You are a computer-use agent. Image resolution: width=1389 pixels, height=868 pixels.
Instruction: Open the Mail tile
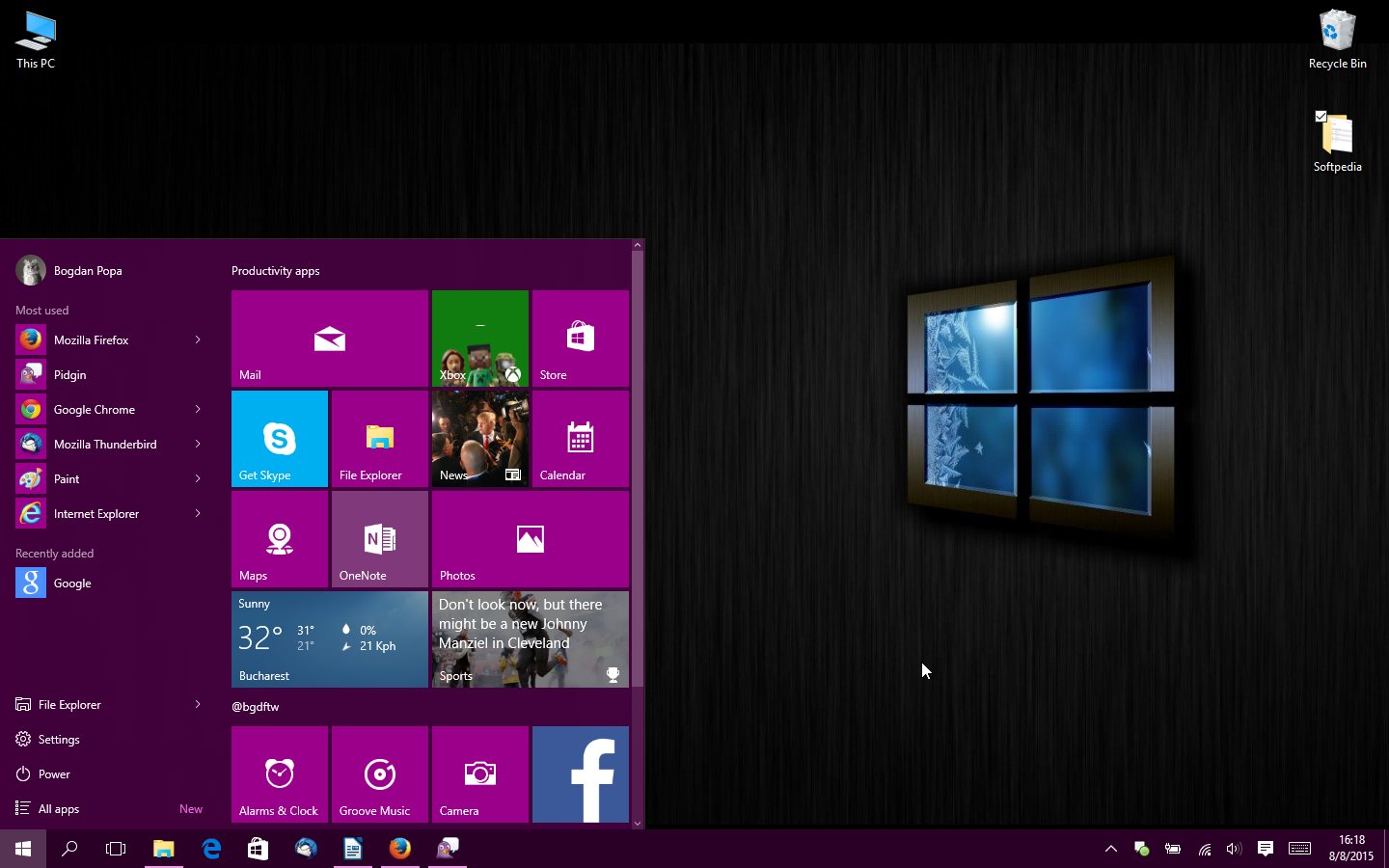coord(329,339)
